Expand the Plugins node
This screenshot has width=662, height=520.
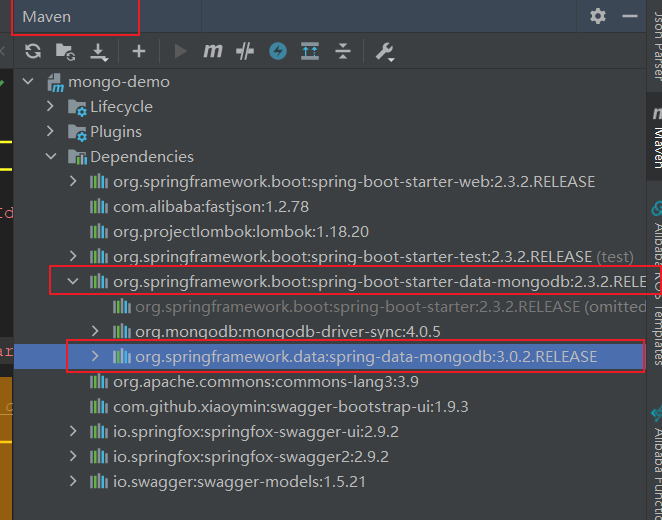point(51,132)
